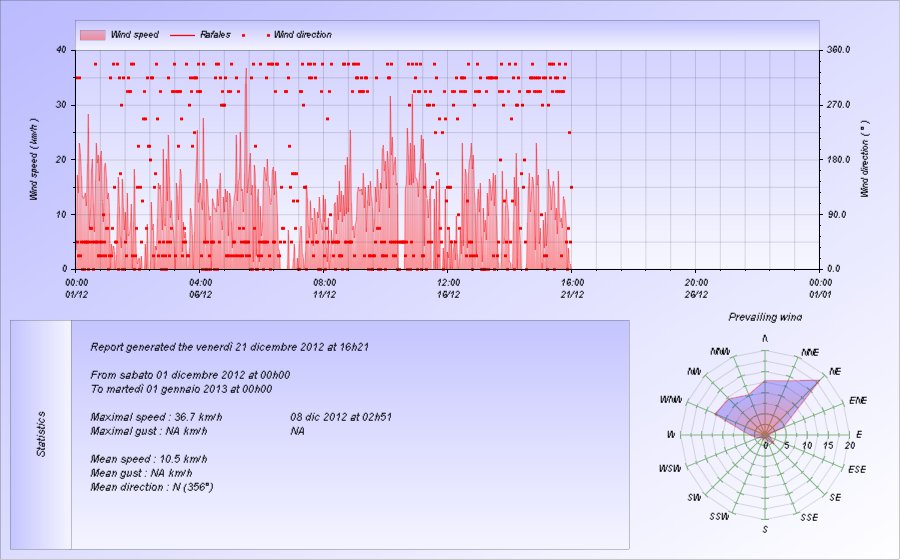Click the ENE label on wind rose
The height and width of the screenshot is (560, 900).
858,400
